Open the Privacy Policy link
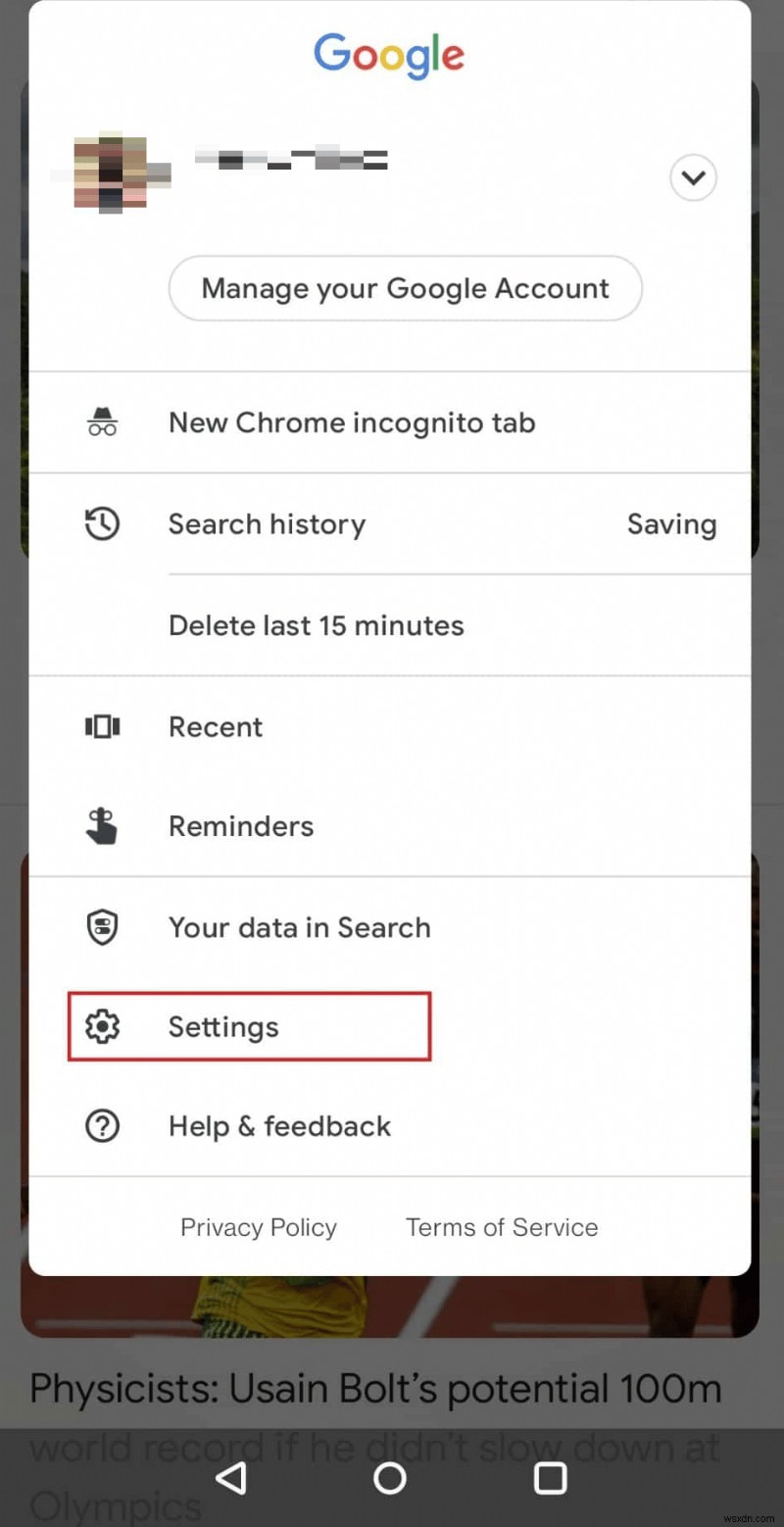 pyautogui.click(x=258, y=1226)
